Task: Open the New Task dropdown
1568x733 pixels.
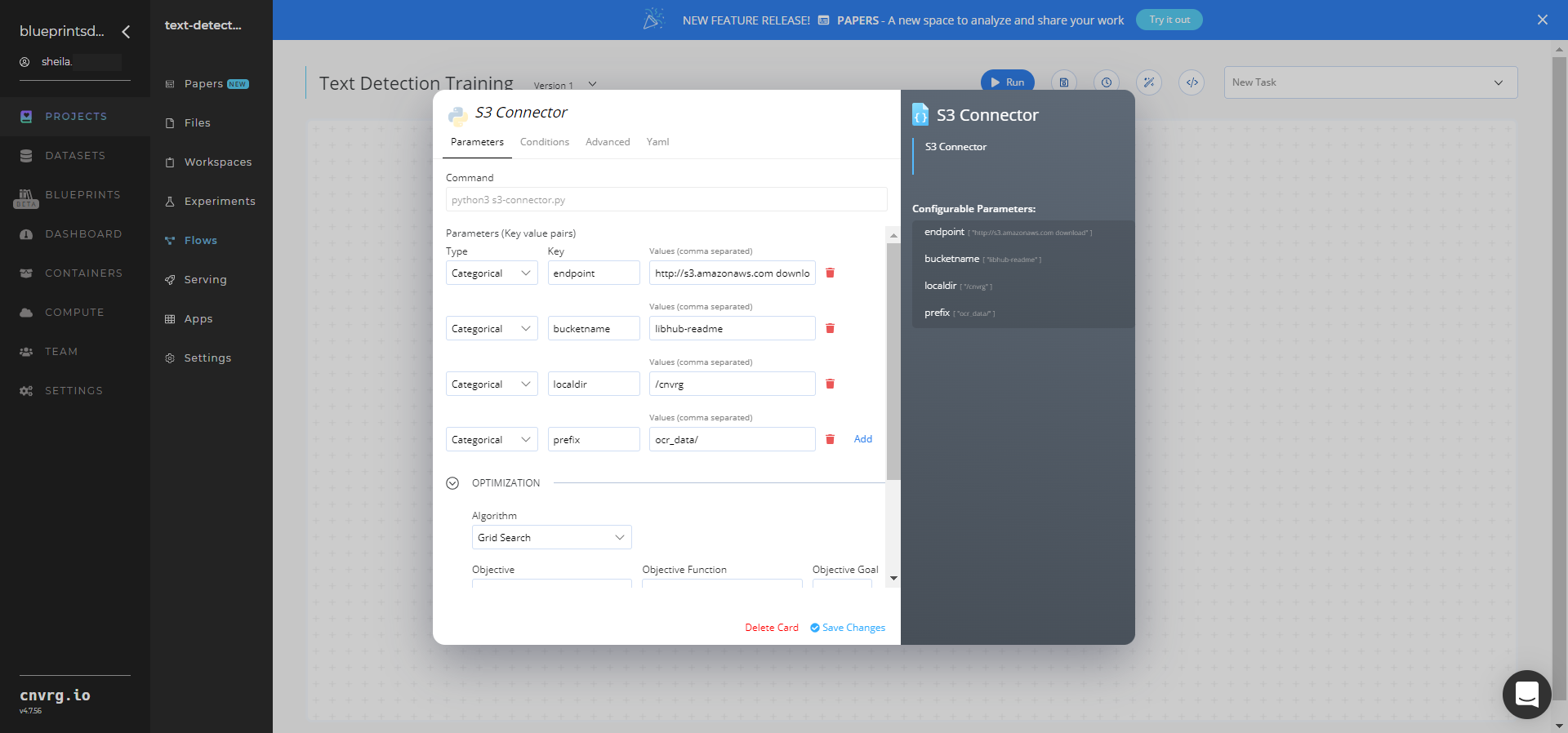Action: [1370, 82]
